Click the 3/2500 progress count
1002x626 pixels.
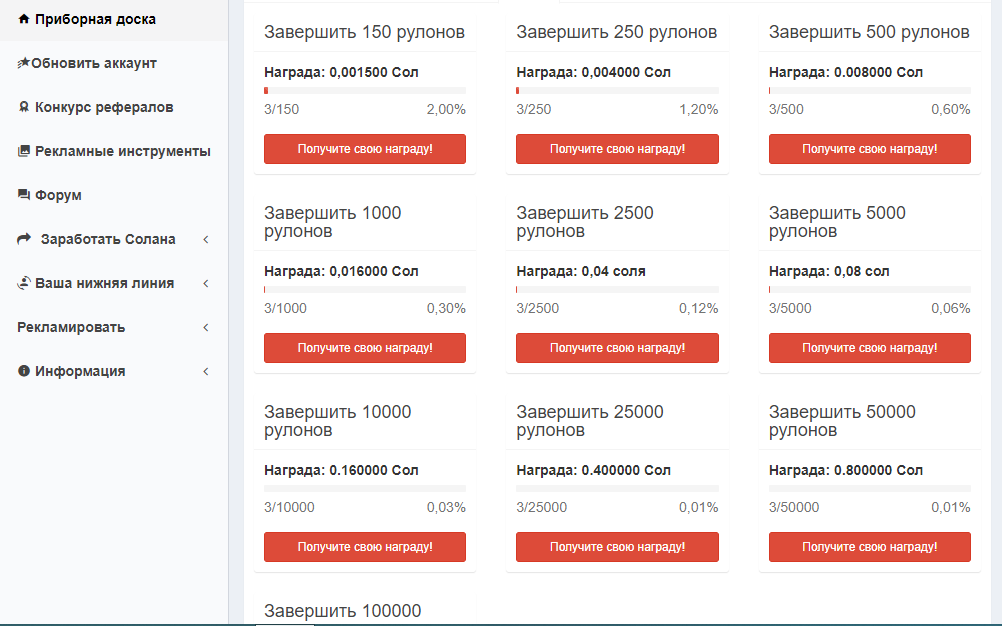click(x=537, y=309)
